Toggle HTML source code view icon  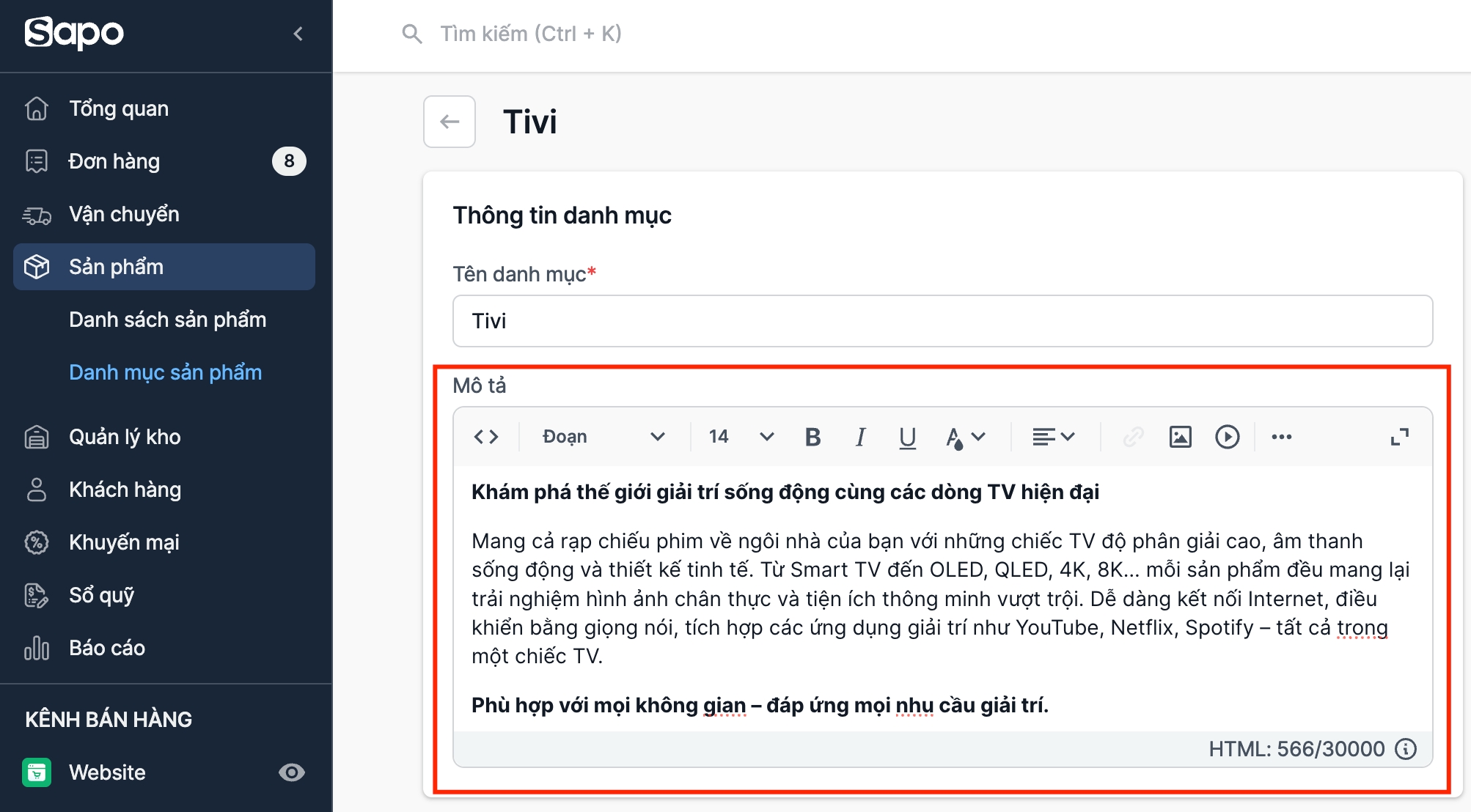486,437
